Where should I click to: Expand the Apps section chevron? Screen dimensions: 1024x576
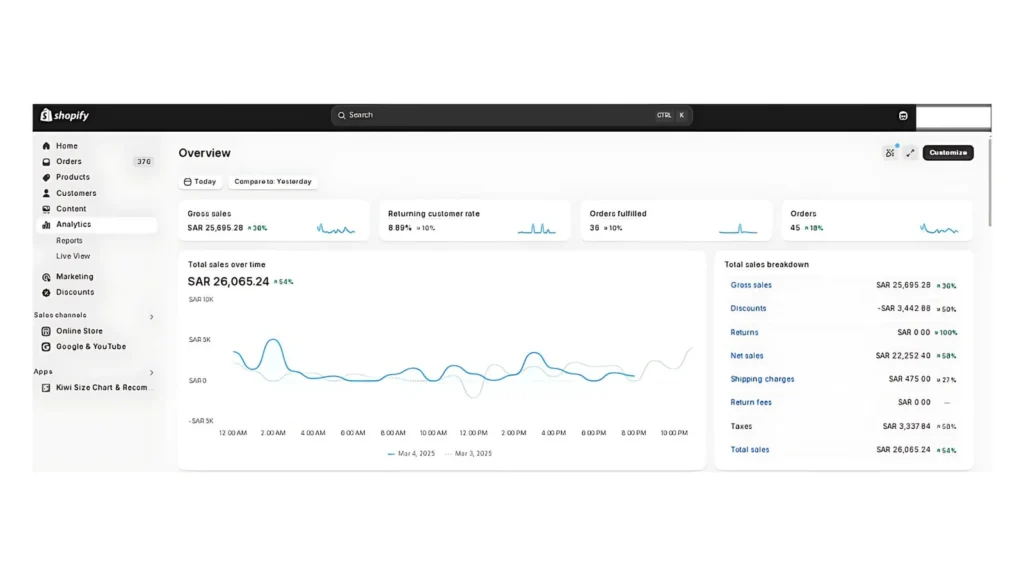coord(152,373)
